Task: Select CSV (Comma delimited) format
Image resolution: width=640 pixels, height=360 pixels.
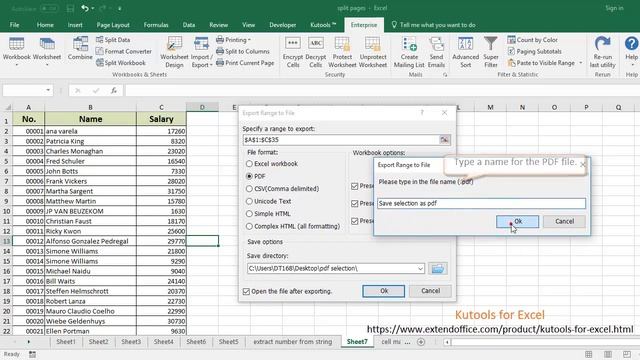Action: pos(282,189)
